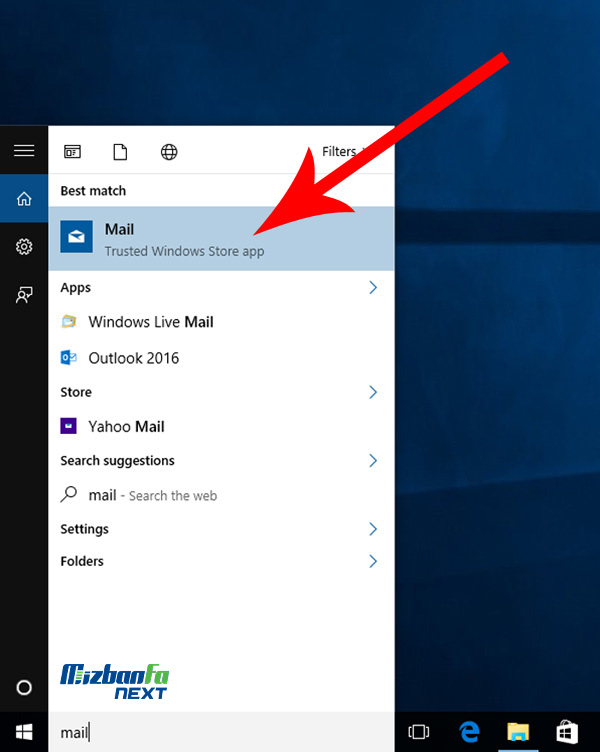600x752 pixels.
Task: Open Task View on the taskbar
Action: tap(419, 732)
